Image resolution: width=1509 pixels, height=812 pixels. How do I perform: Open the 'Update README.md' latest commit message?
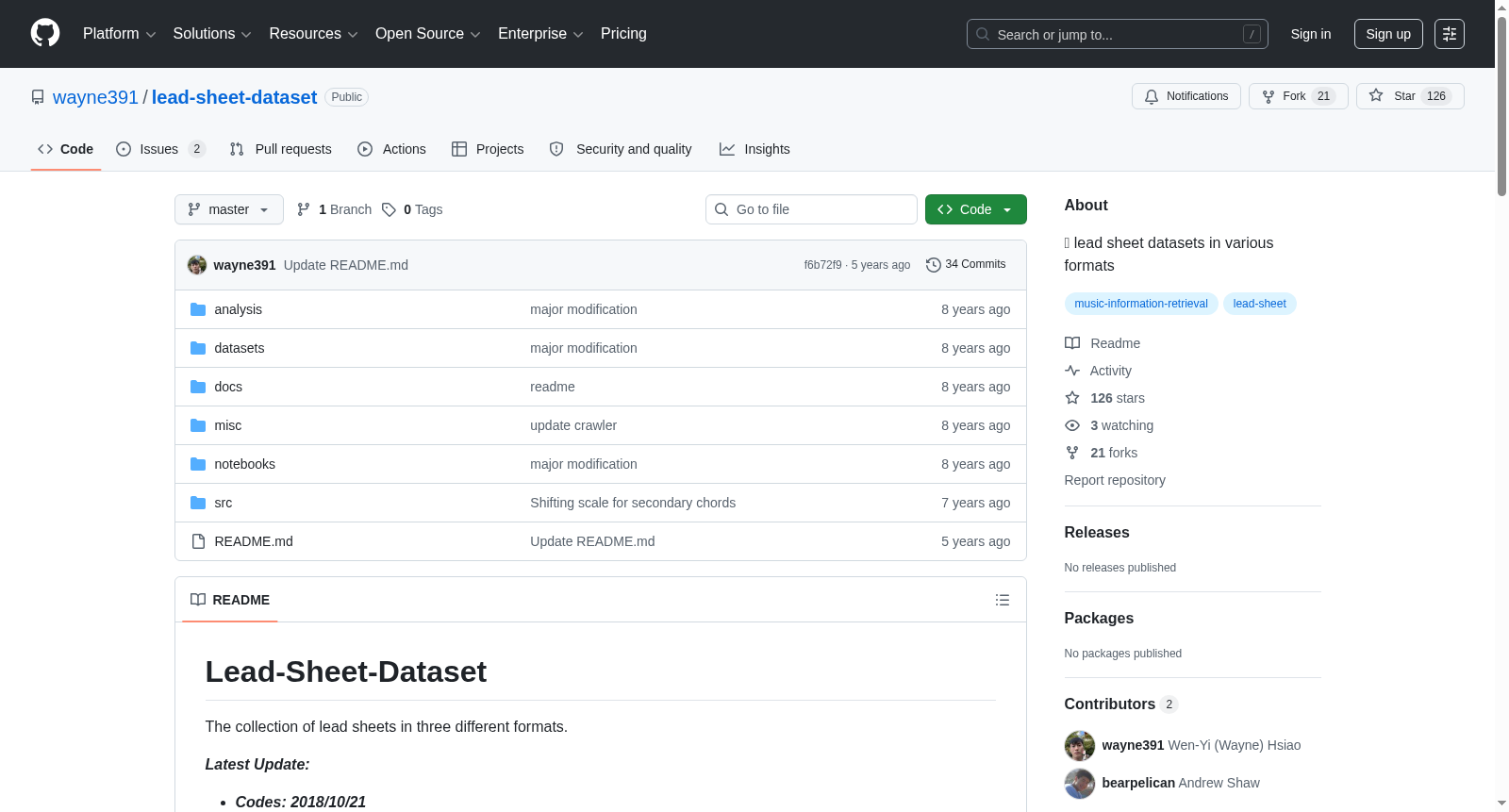pos(346,265)
